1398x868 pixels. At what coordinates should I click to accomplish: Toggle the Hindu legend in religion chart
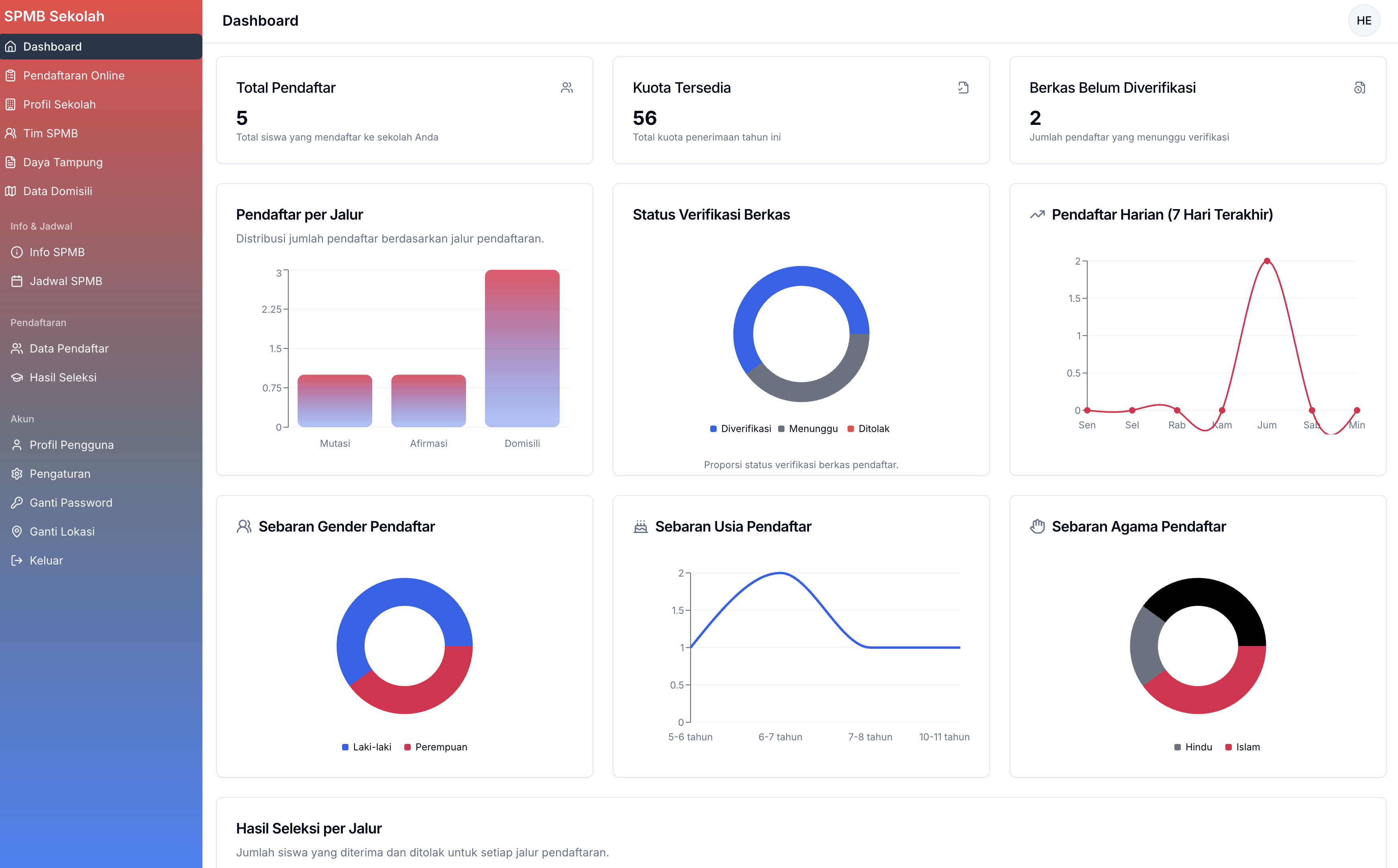tap(1193, 747)
